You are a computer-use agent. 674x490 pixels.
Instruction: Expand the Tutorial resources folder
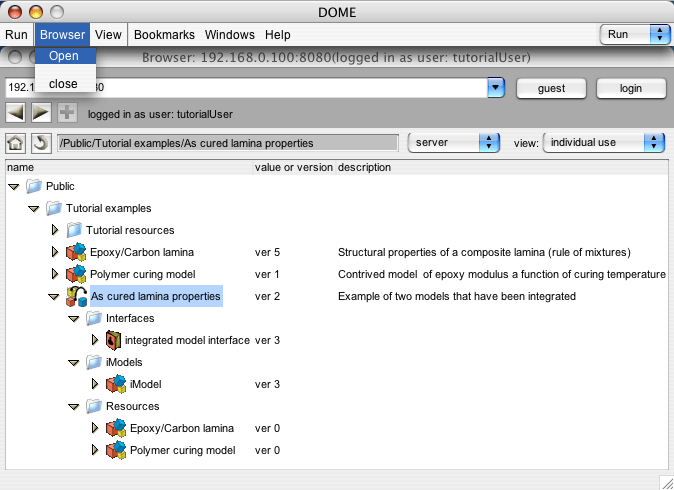(x=55, y=230)
